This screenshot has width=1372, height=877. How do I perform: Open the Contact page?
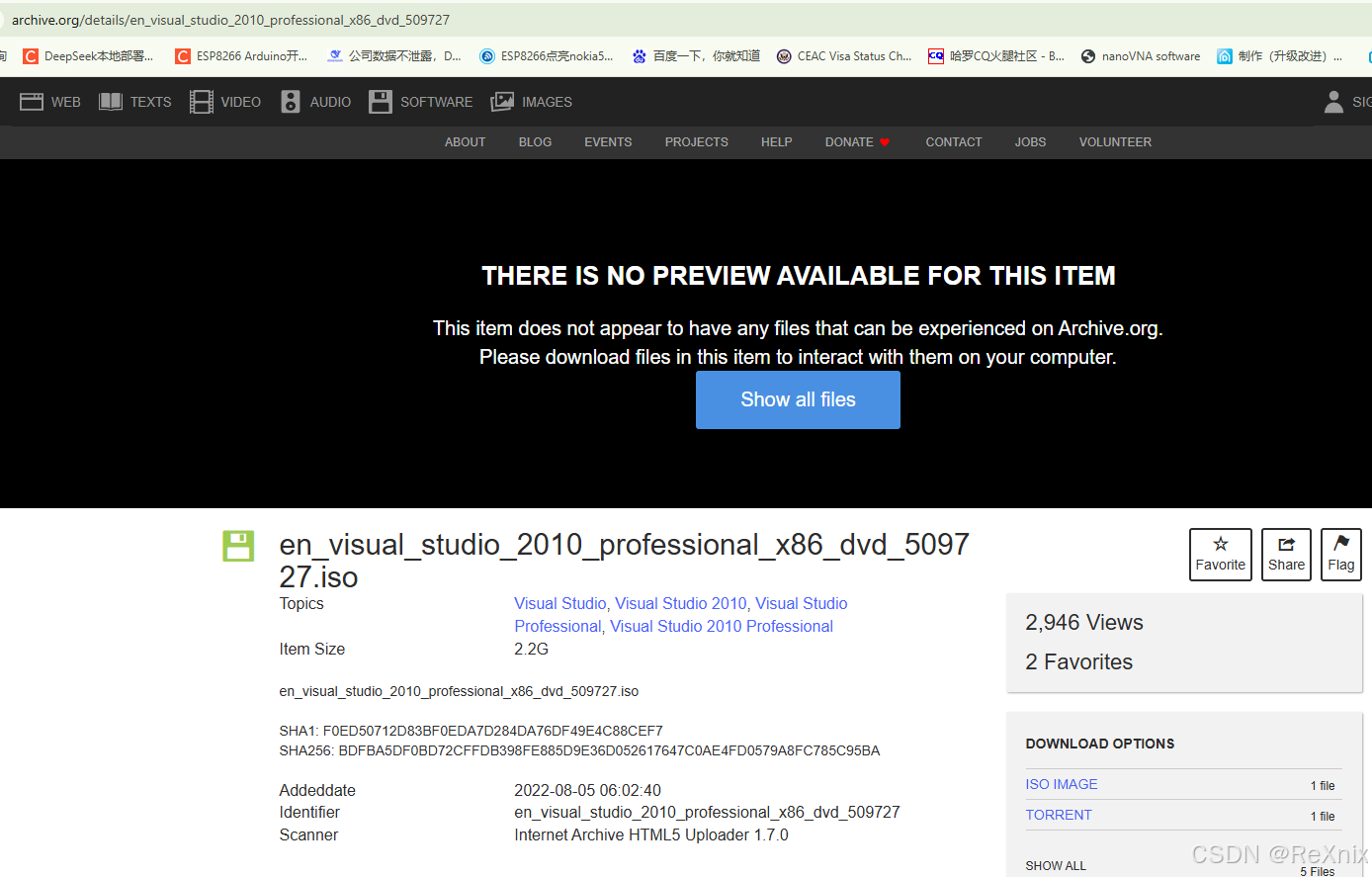pyautogui.click(x=954, y=142)
